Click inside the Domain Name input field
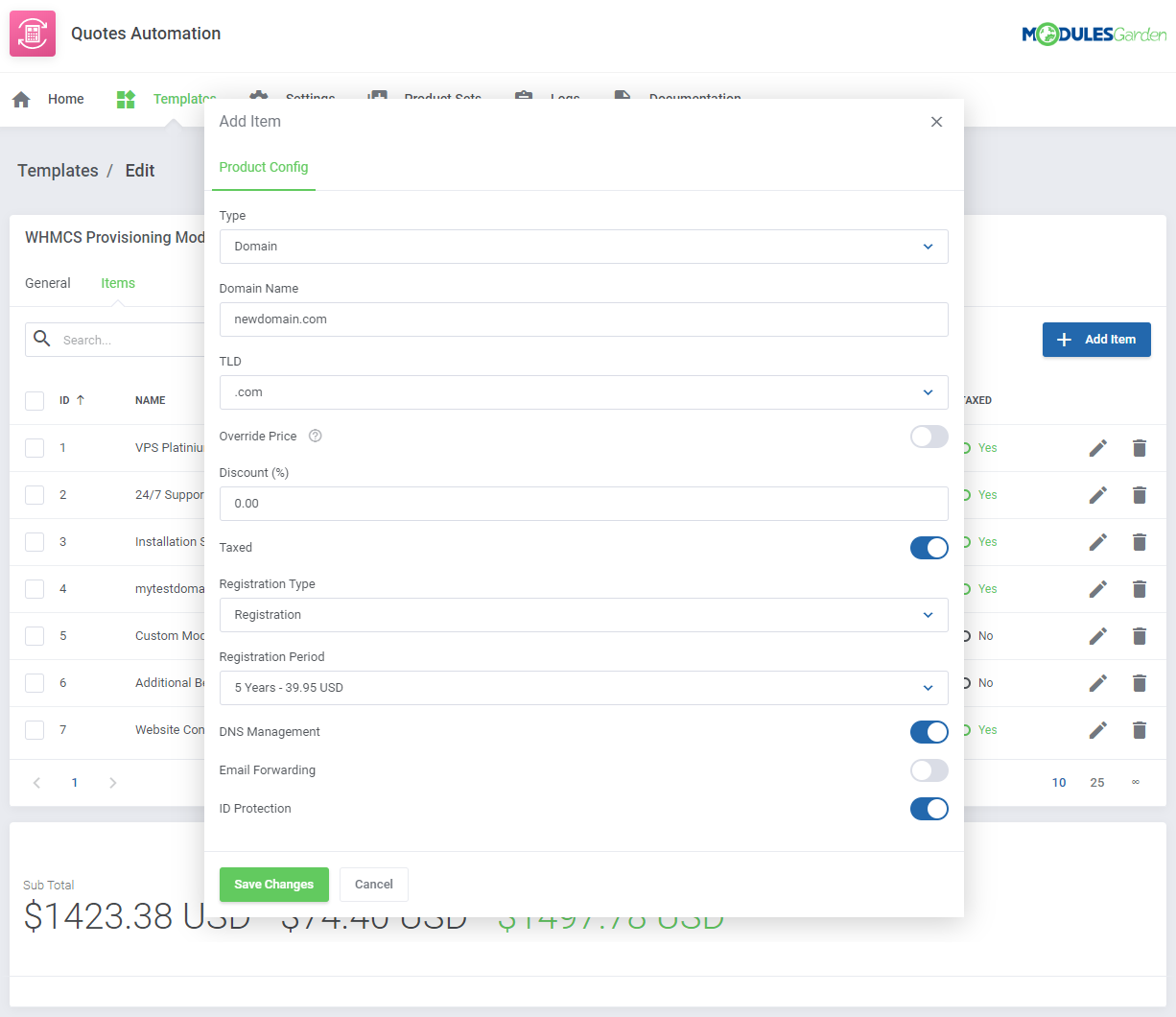Image resolution: width=1176 pixels, height=1017 pixels. point(583,319)
